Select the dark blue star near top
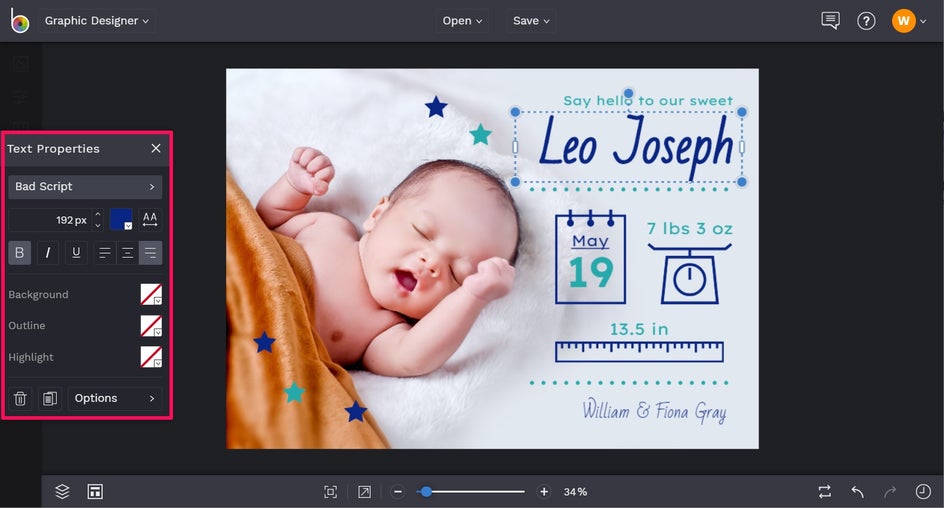Viewport: 944px width, 508px height. (436, 107)
